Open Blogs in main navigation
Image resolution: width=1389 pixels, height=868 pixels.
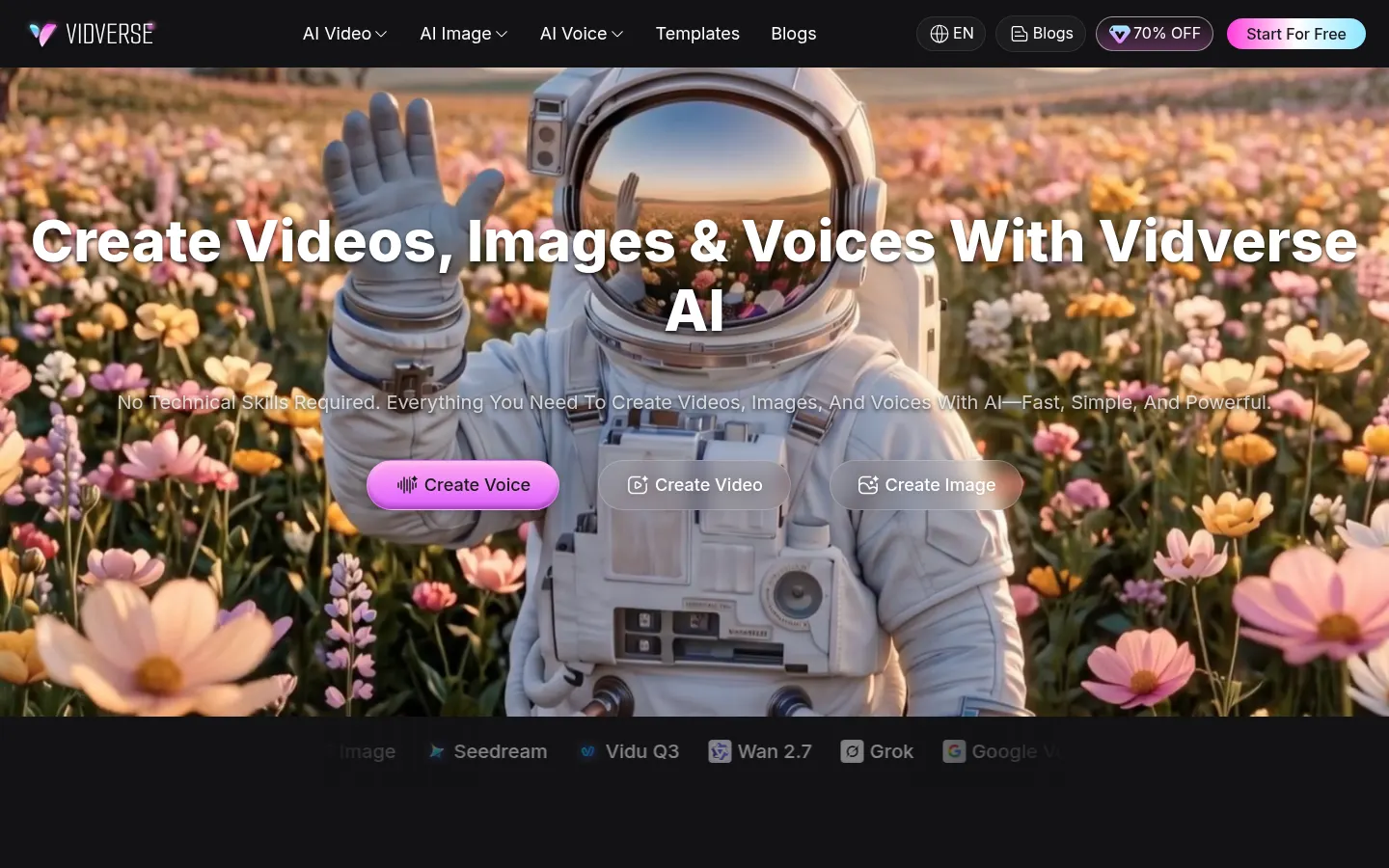793,34
